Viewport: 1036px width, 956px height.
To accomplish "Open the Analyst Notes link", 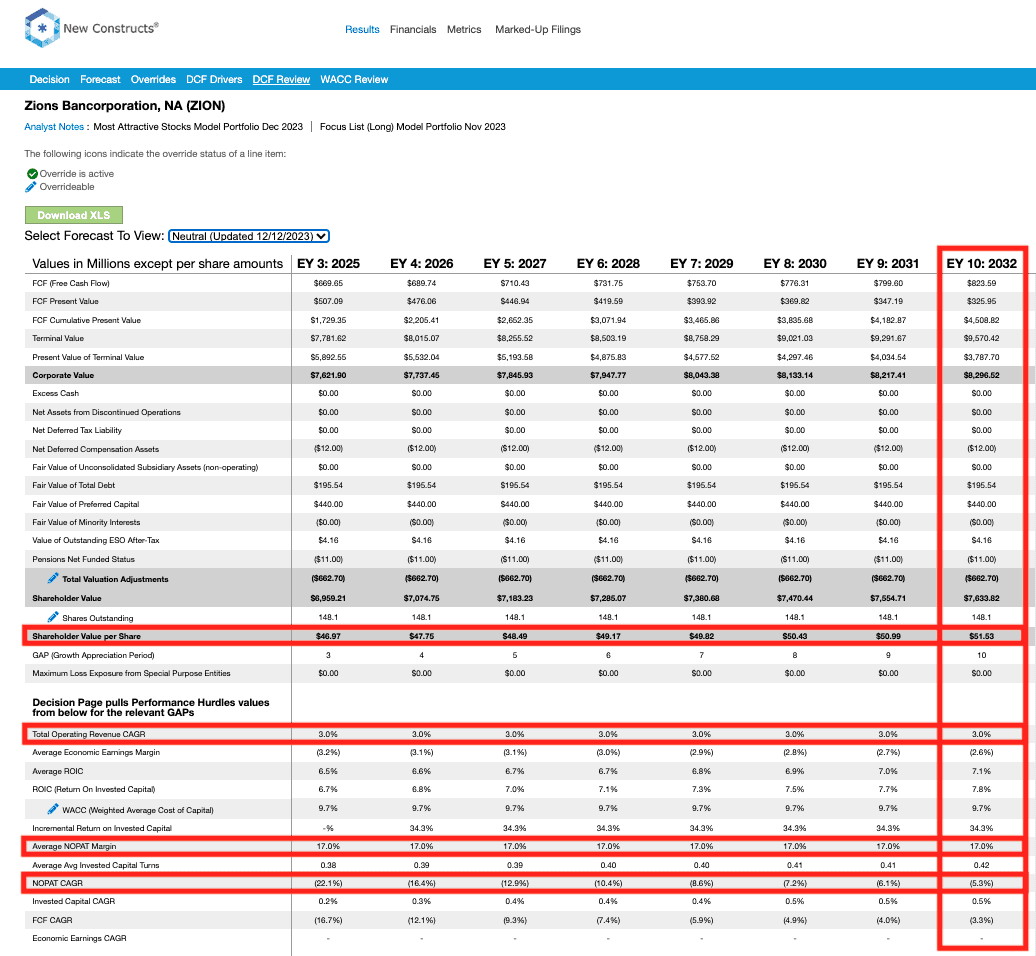I will point(54,127).
